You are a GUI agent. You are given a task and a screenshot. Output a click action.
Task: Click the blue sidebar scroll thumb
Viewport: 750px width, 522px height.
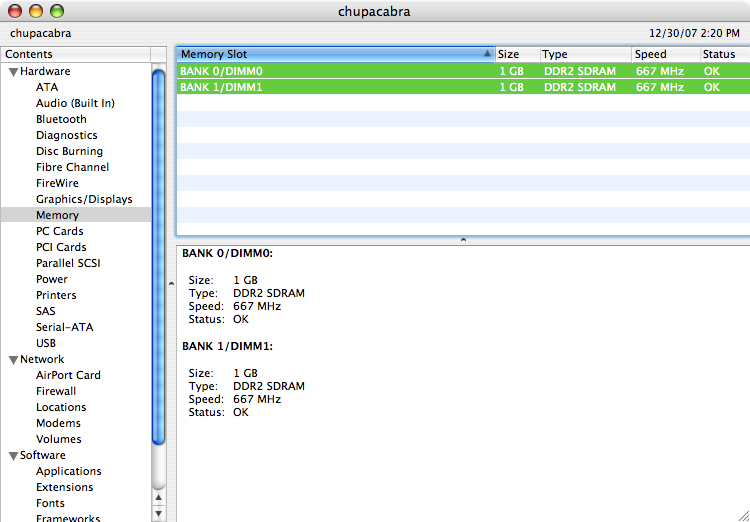[158, 258]
